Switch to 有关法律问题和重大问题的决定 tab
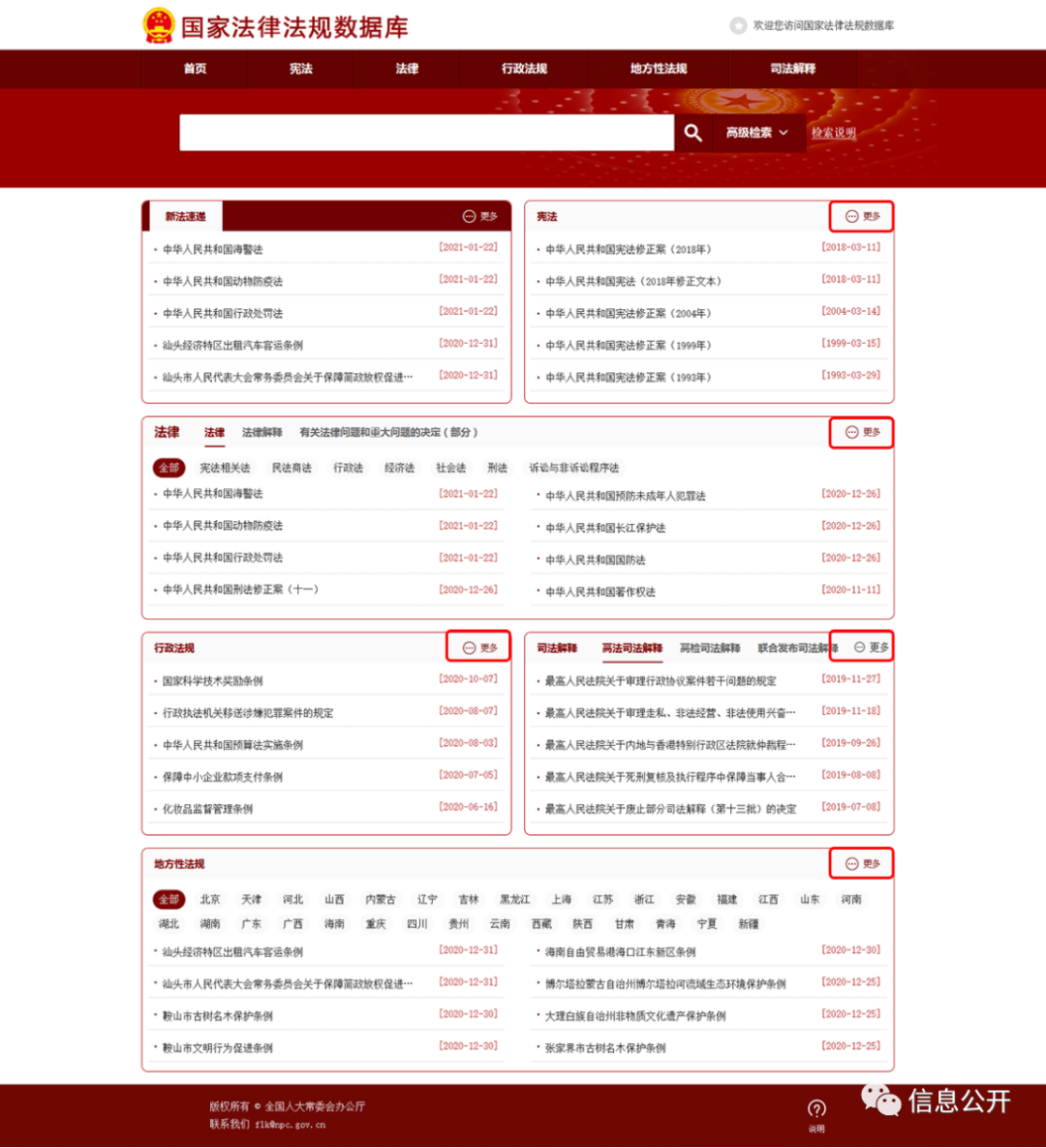Image resolution: width=1046 pixels, height=1148 pixels. pos(388,433)
